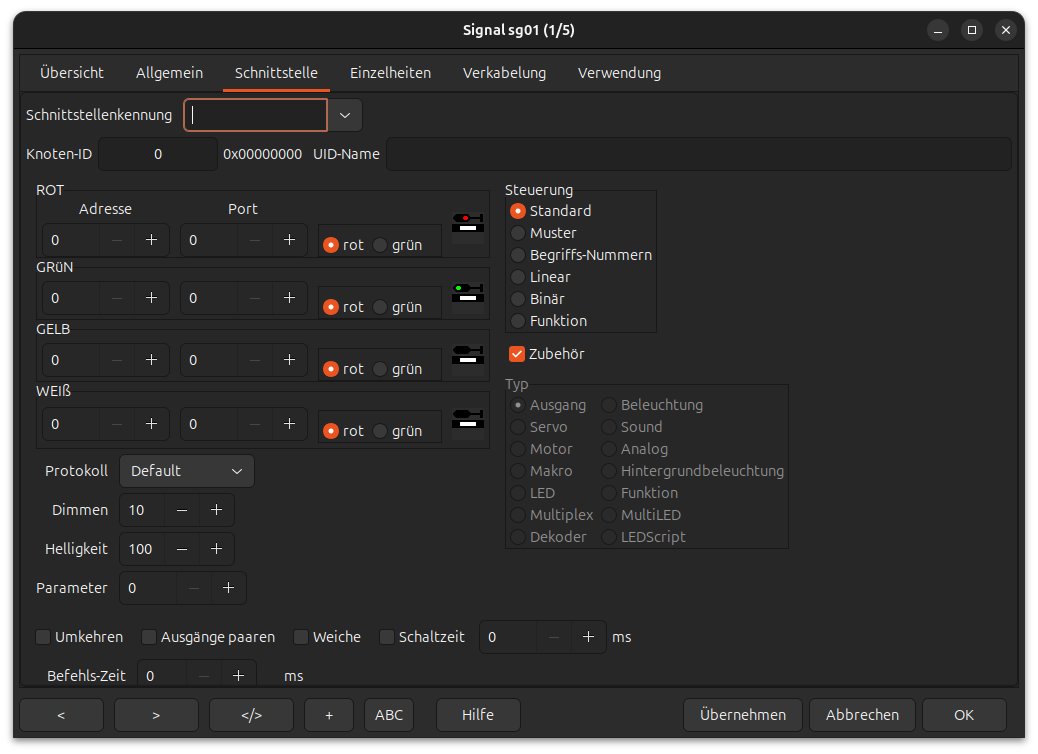The width and height of the screenshot is (1038, 754).
Task: Expand the Schnittstellenkennung dropdown arrow
Action: 345,115
